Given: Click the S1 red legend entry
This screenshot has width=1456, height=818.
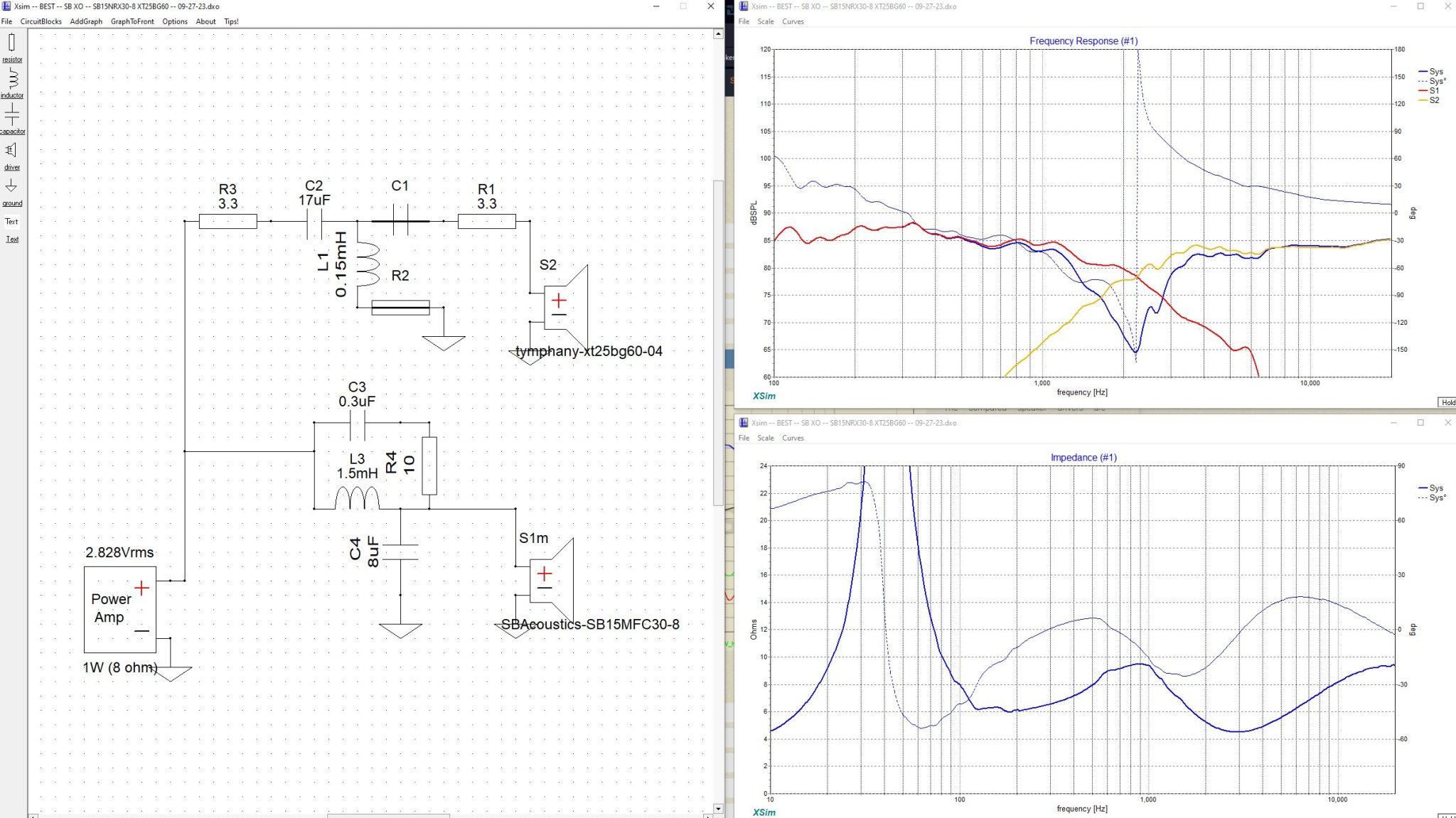Looking at the screenshot, I should coord(1429,90).
